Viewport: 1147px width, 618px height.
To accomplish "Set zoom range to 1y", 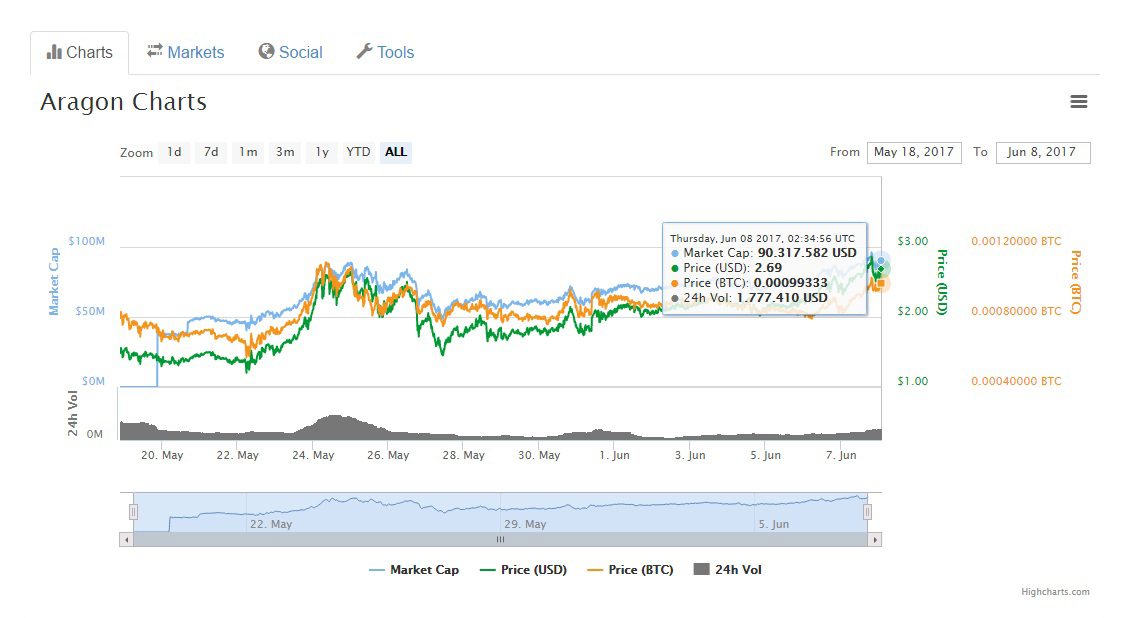I will pyautogui.click(x=322, y=152).
